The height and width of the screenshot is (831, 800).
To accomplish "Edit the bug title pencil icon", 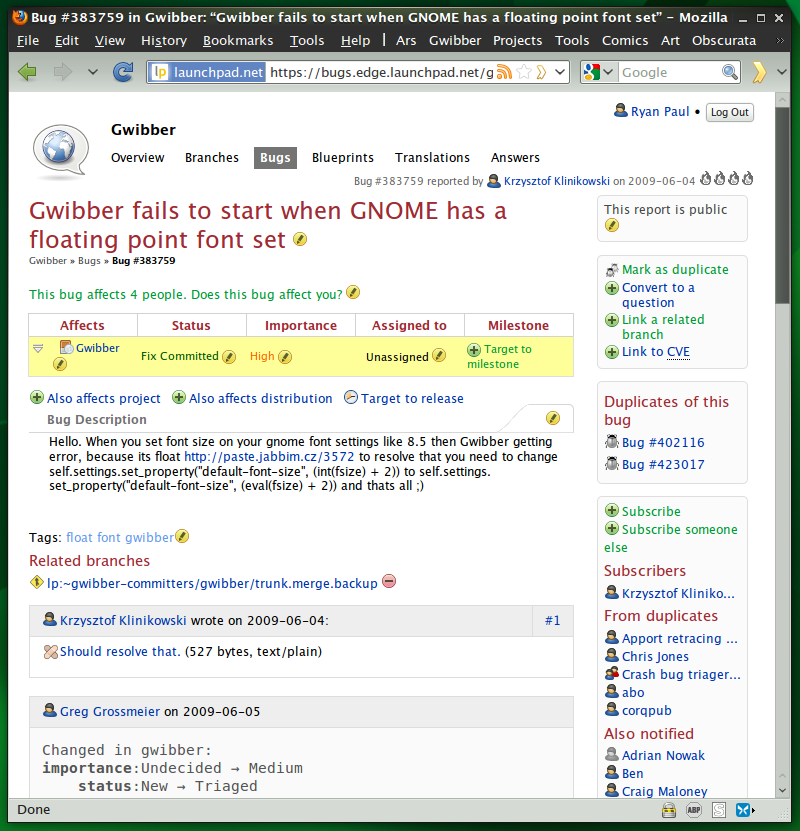I will coord(300,240).
